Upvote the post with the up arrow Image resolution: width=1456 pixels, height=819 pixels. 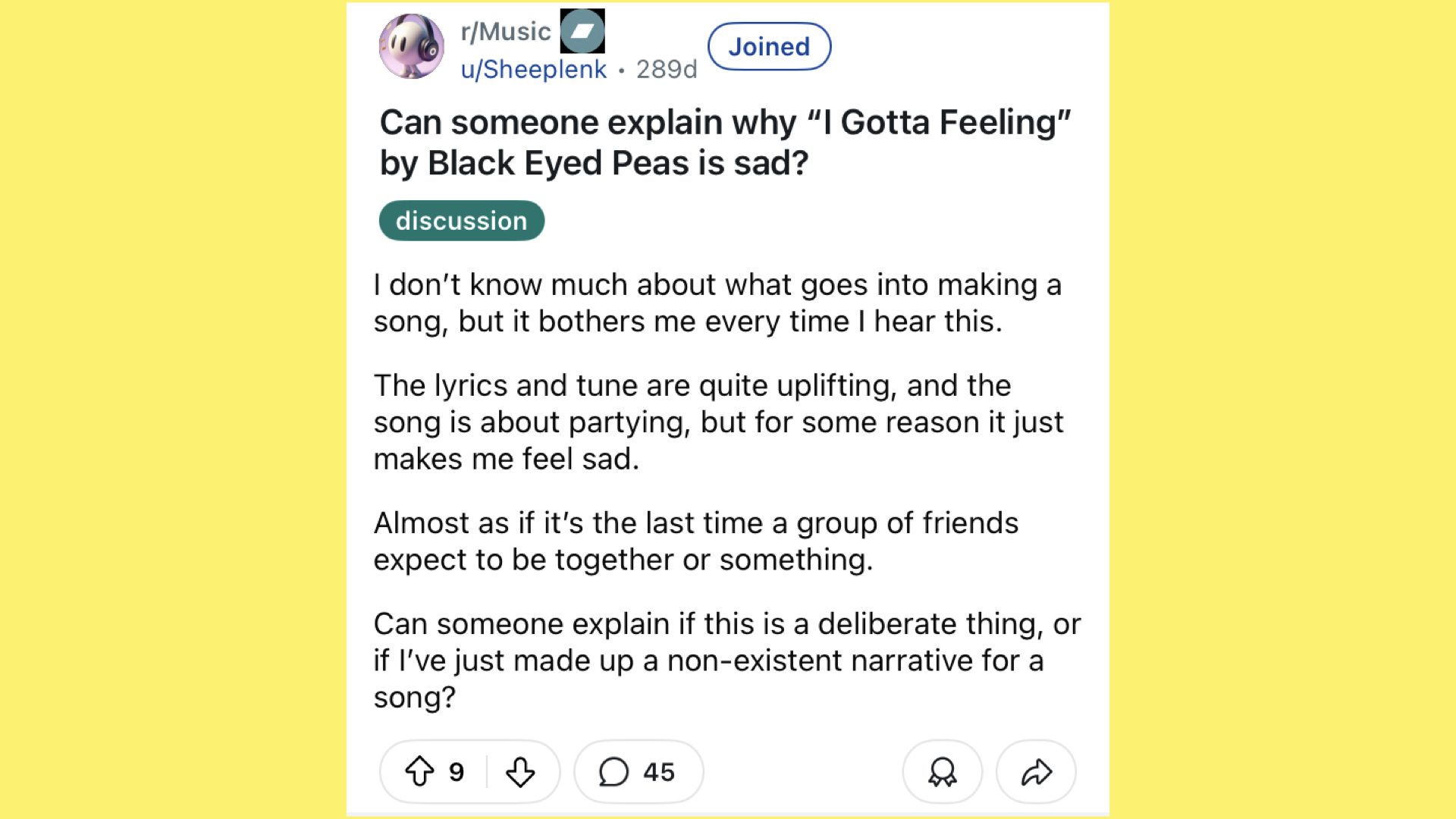pyautogui.click(x=419, y=772)
